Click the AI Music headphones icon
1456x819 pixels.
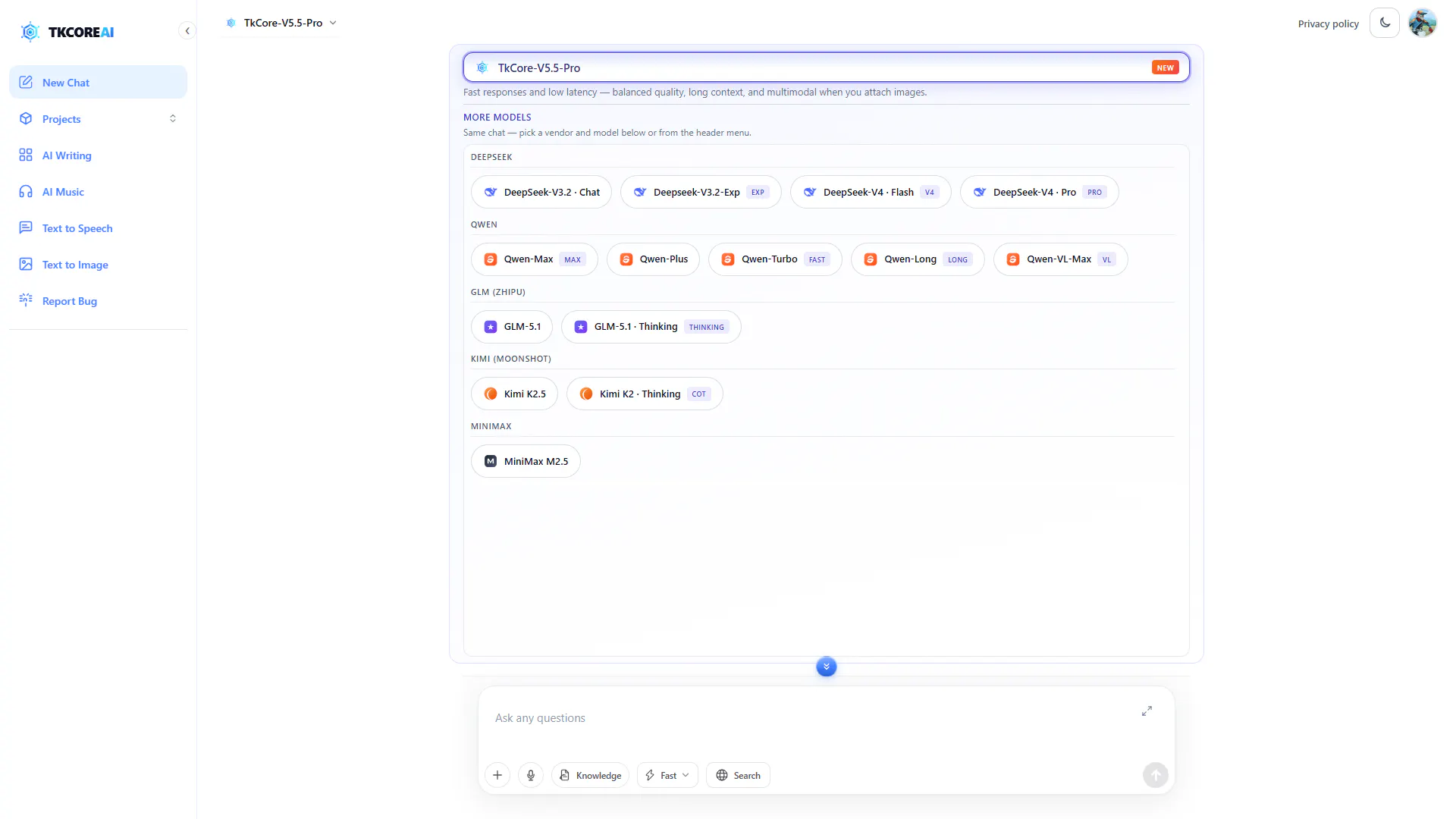click(x=26, y=191)
